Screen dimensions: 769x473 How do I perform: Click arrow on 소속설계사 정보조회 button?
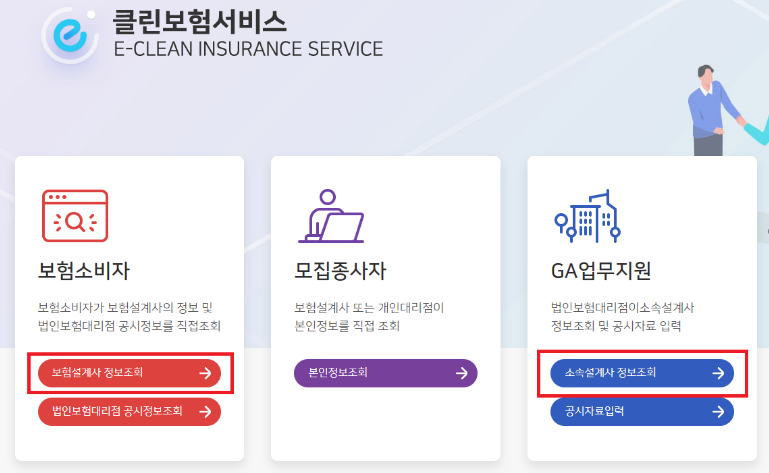coord(718,373)
